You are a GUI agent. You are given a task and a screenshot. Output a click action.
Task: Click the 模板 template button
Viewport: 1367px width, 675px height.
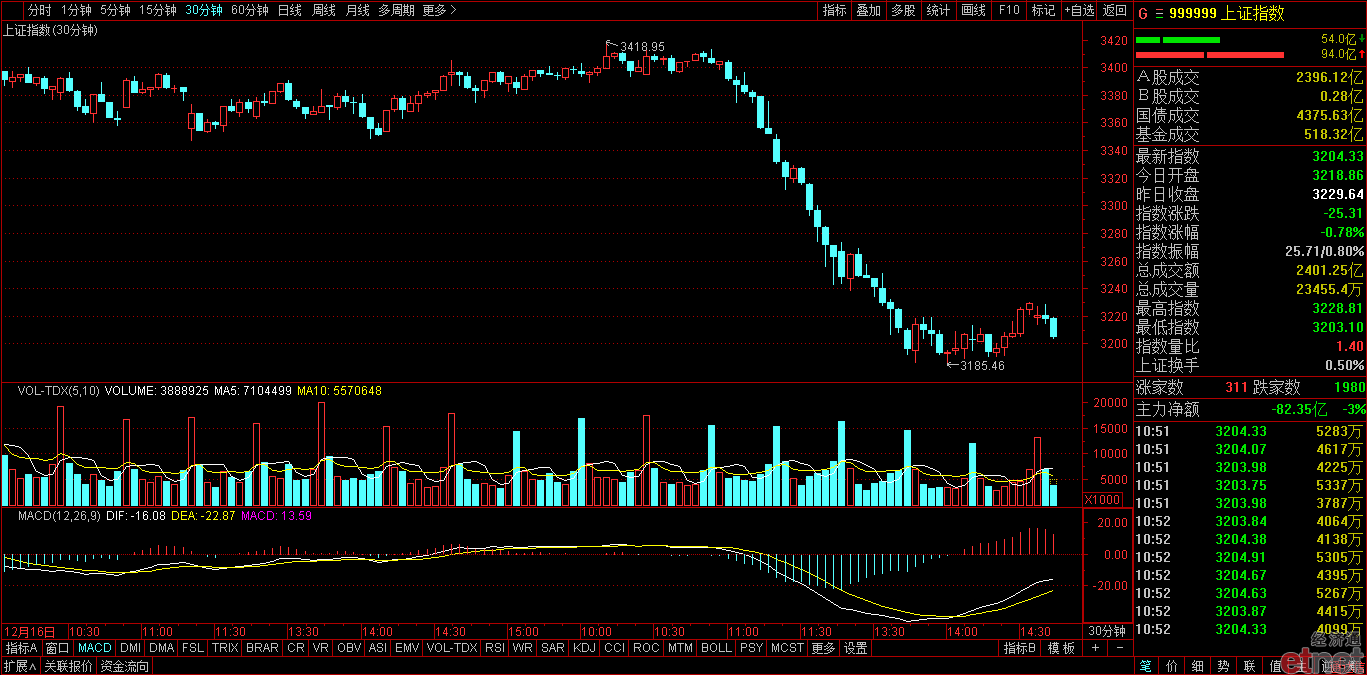(1061, 648)
